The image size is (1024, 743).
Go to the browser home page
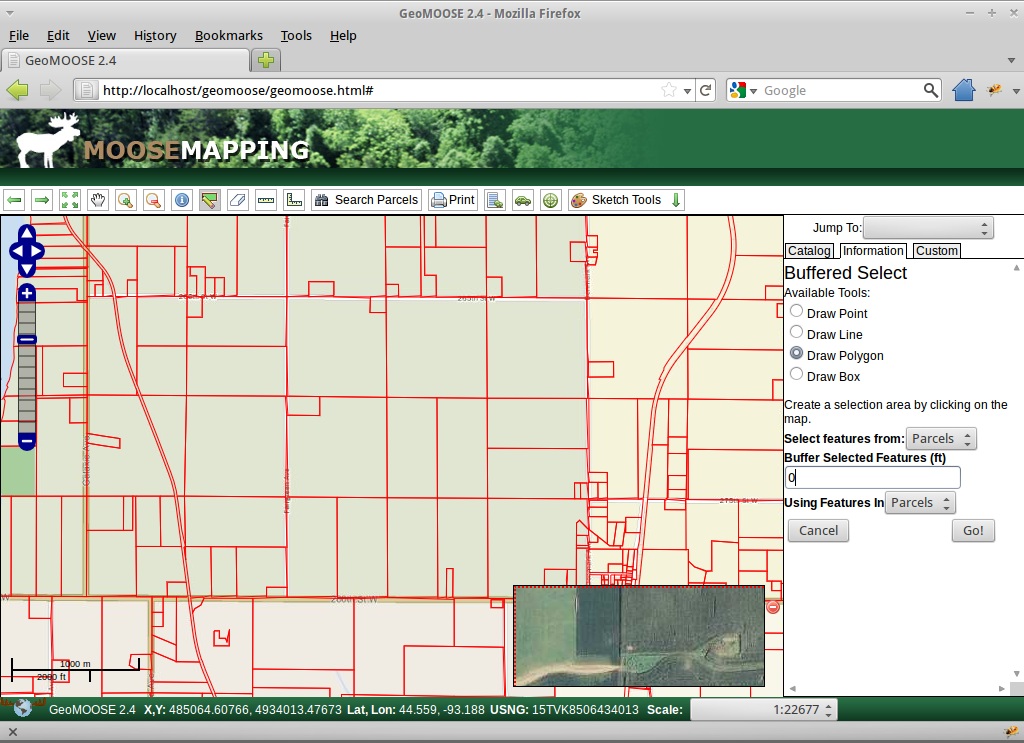[x=964, y=90]
